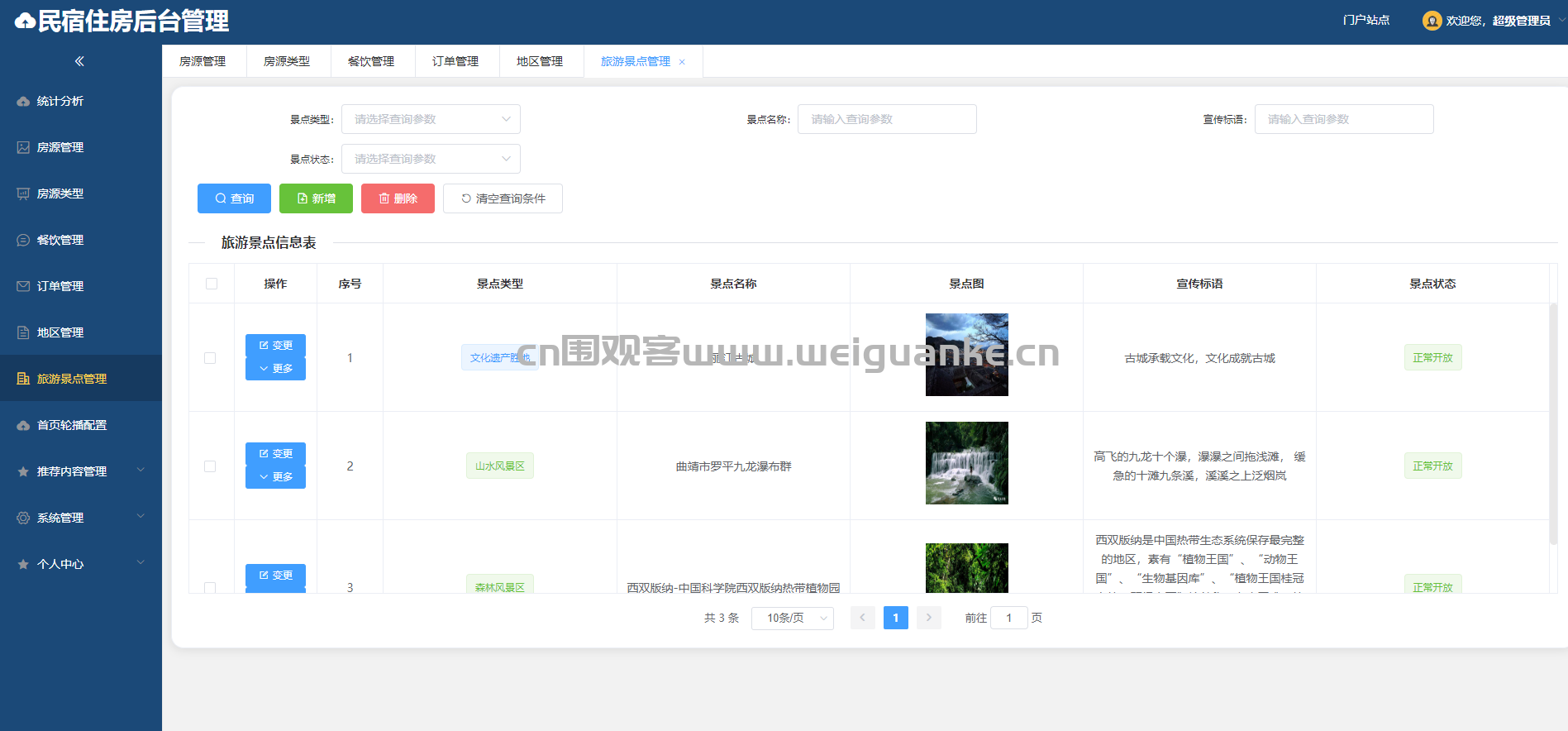The width and height of the screenshot is (1568, 731).
Task: Click the table's vertical scrollbar
Action: [x=1553, y=423]
